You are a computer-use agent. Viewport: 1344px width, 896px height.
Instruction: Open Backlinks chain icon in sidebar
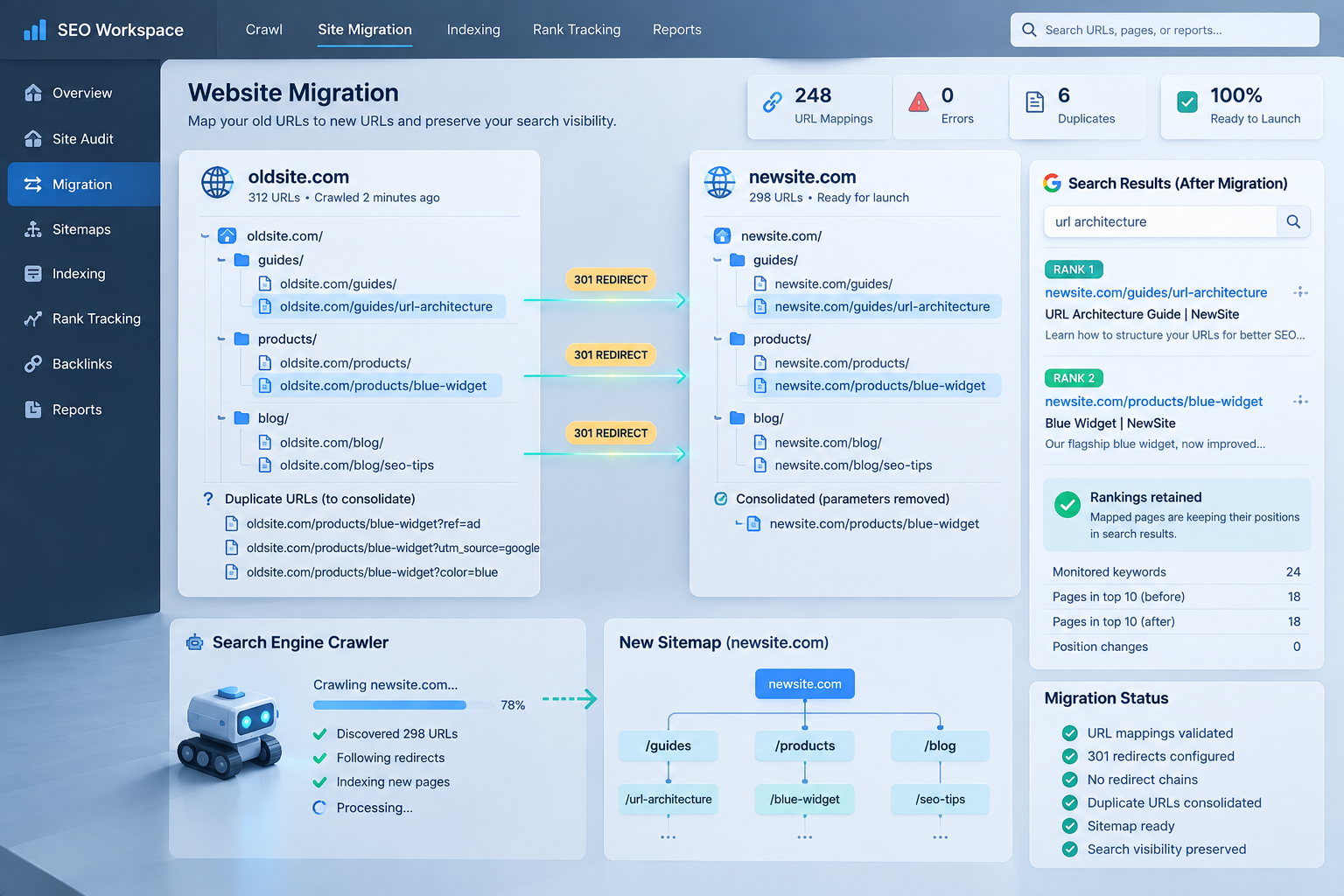pyautogui.click(x=33, y=364)
